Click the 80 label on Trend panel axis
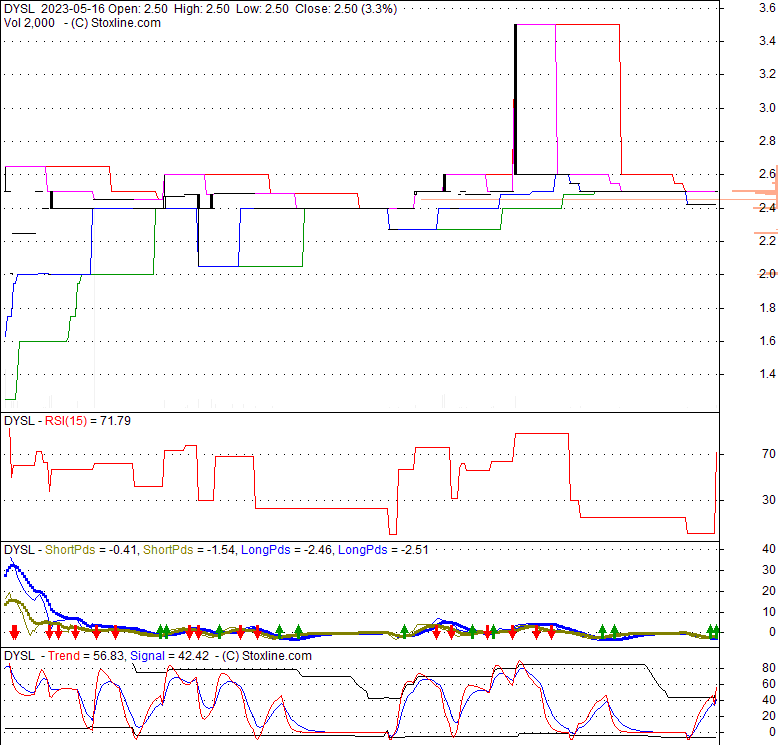The width and height of the screenshot is (780, 745). click(769, 668)
